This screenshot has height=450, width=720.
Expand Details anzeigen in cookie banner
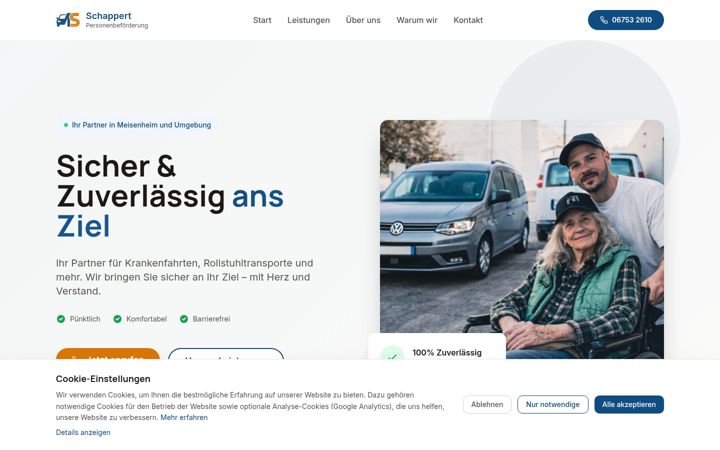tap(83, 433)
